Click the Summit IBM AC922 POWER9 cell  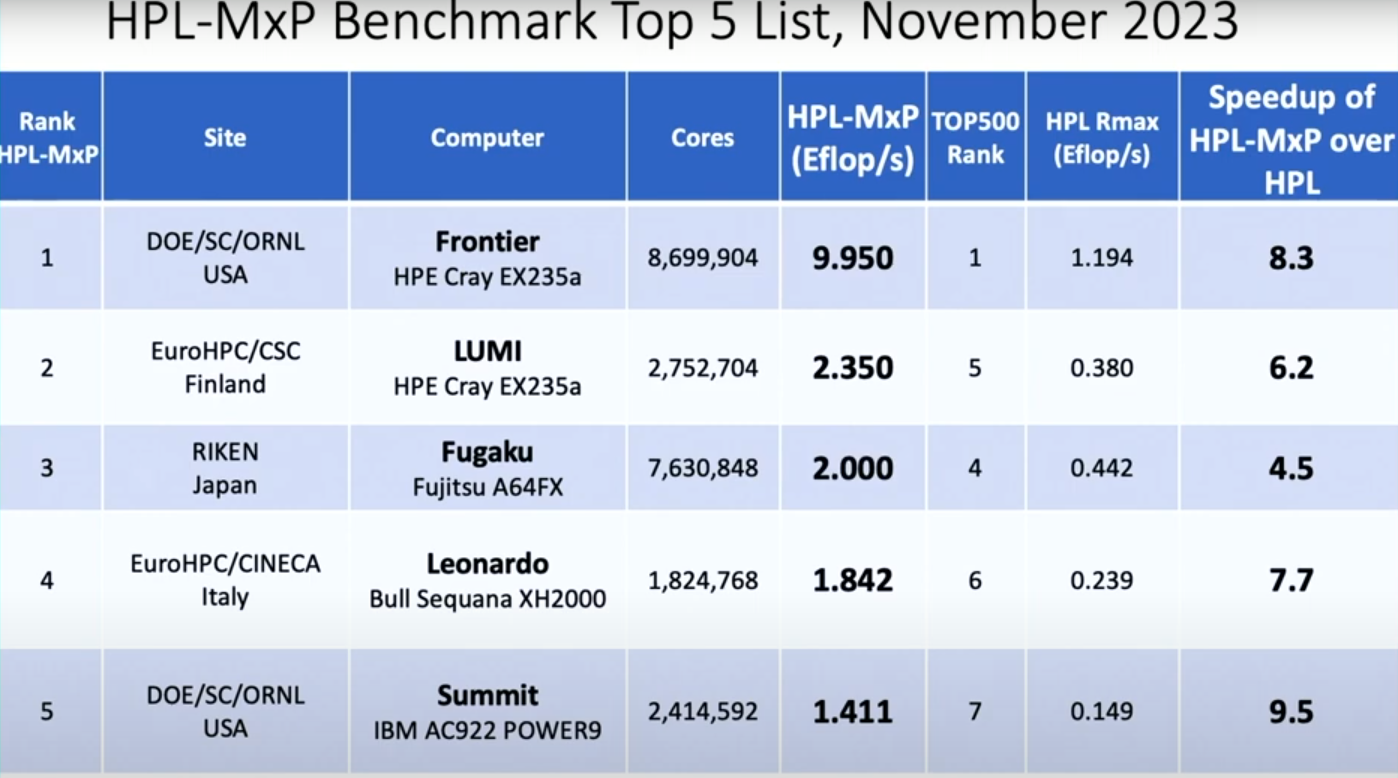click(487, 711)
